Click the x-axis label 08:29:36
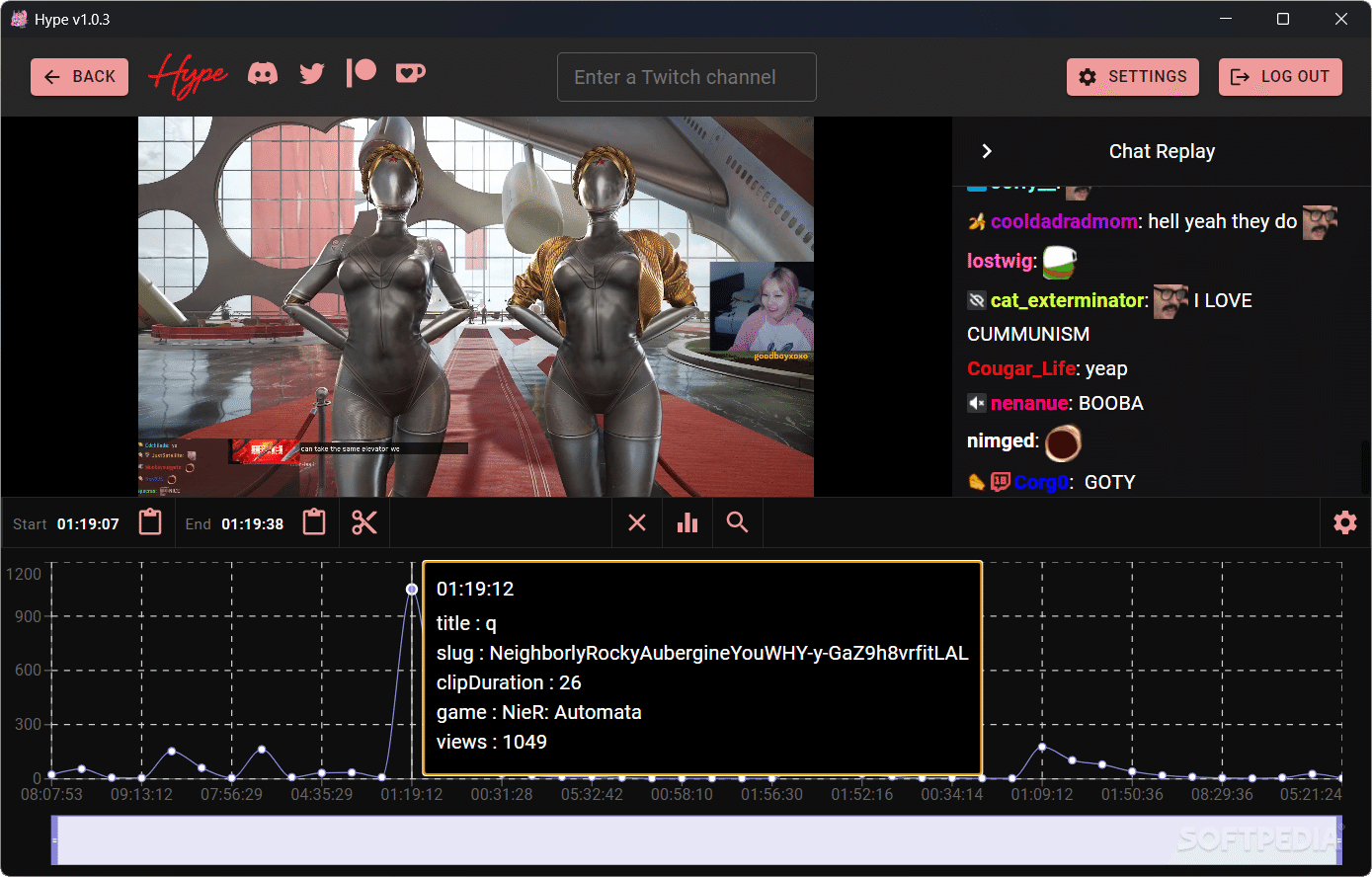This screenshot has width=1372, height=877. [1222, 794]
